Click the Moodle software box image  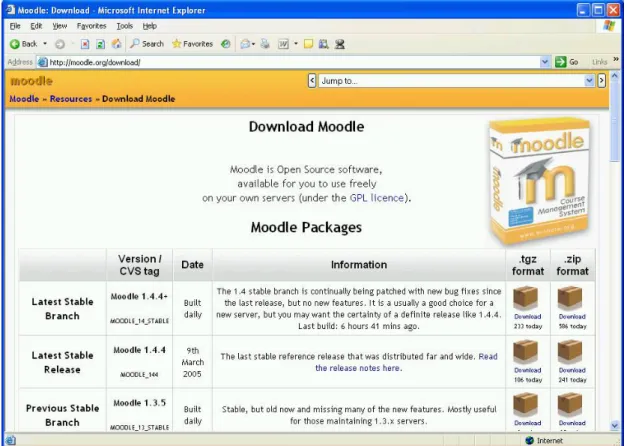(x=539, y=180)
